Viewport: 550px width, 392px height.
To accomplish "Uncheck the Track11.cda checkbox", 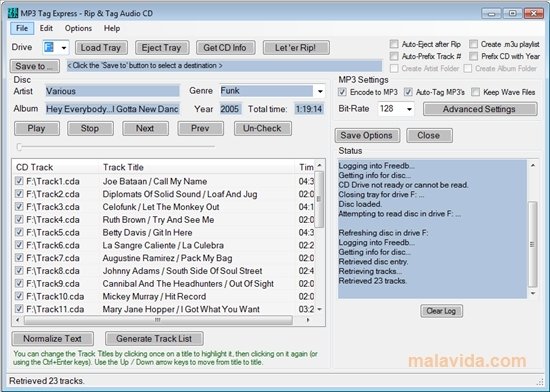I will tap(19, 309).
